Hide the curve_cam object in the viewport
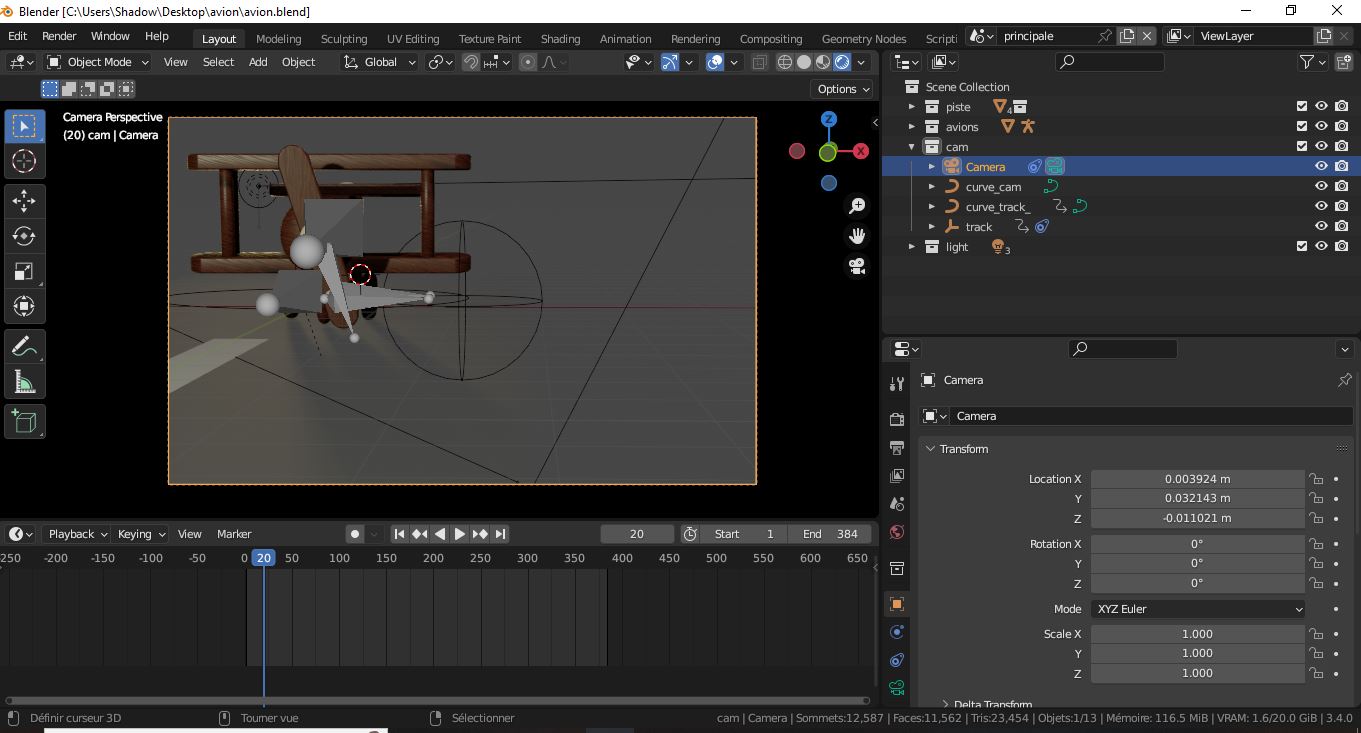The height and width of the screenshot is (733, 1361). click(1321, 187)
